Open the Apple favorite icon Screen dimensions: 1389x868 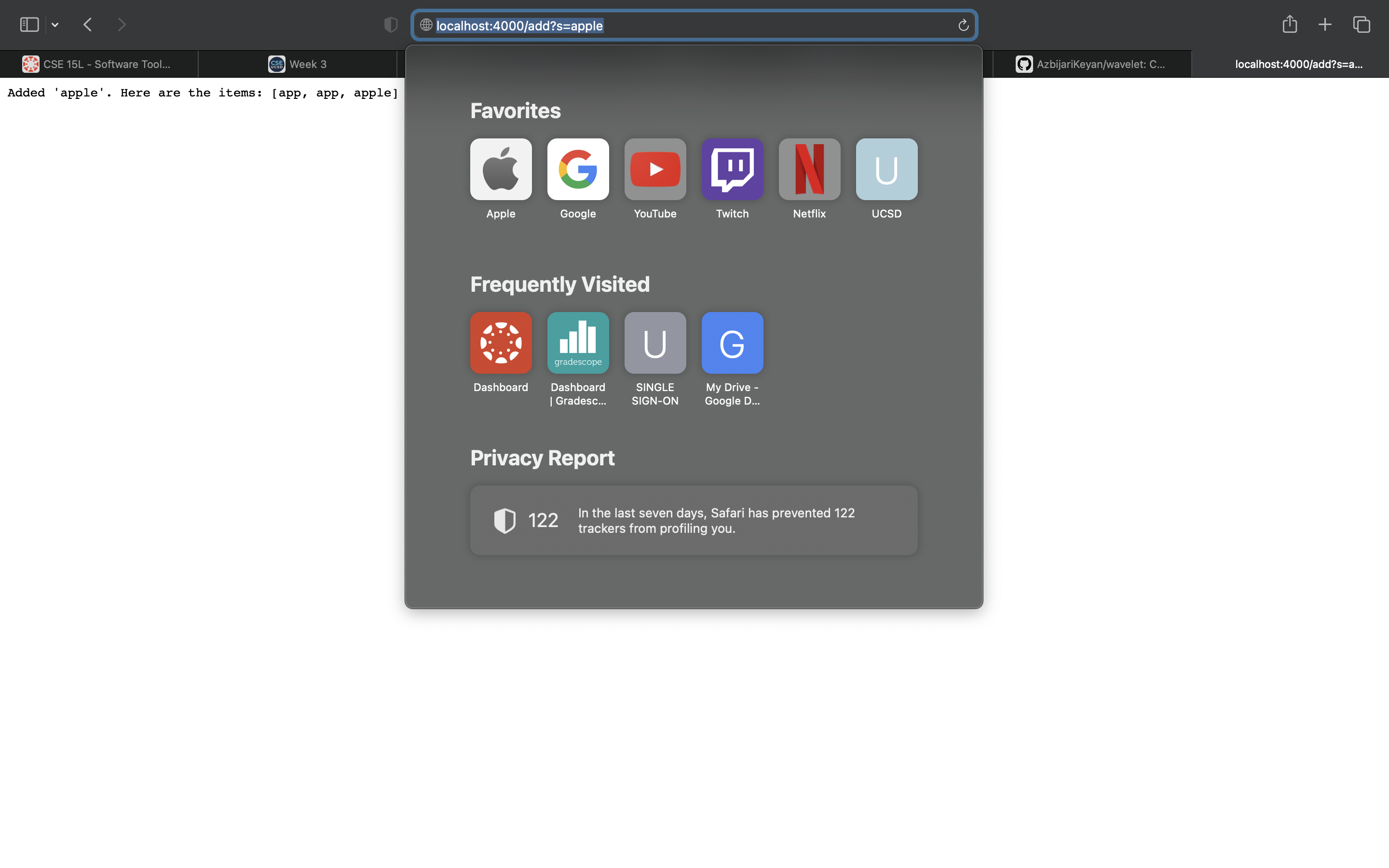coord(501,169)
